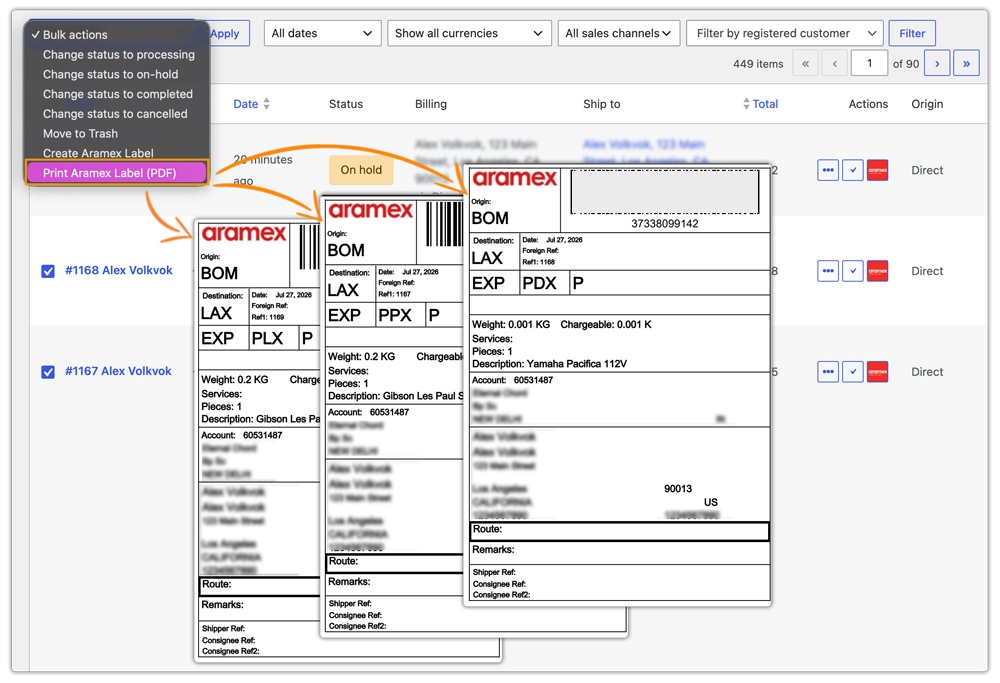The width and height of the screenshot is (1000, 683).
Task: Click the Billing column header
Action: coord(430,104)
